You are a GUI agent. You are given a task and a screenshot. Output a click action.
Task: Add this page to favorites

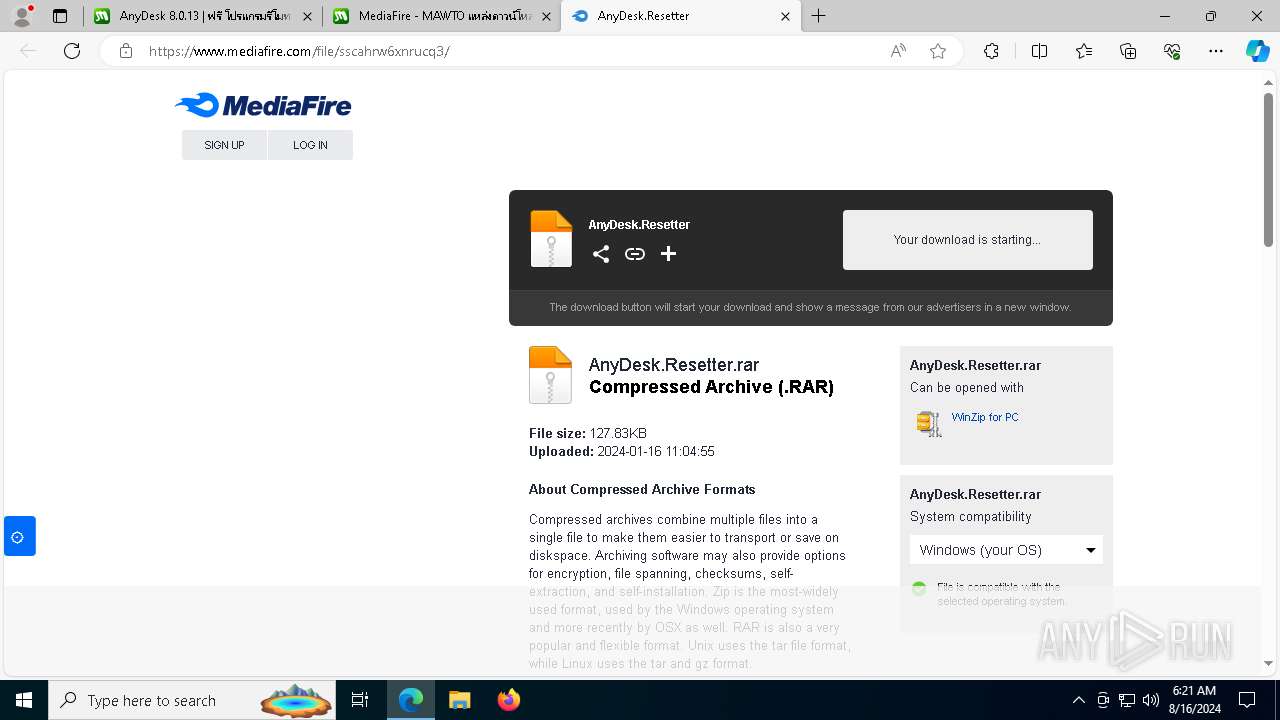938,51
